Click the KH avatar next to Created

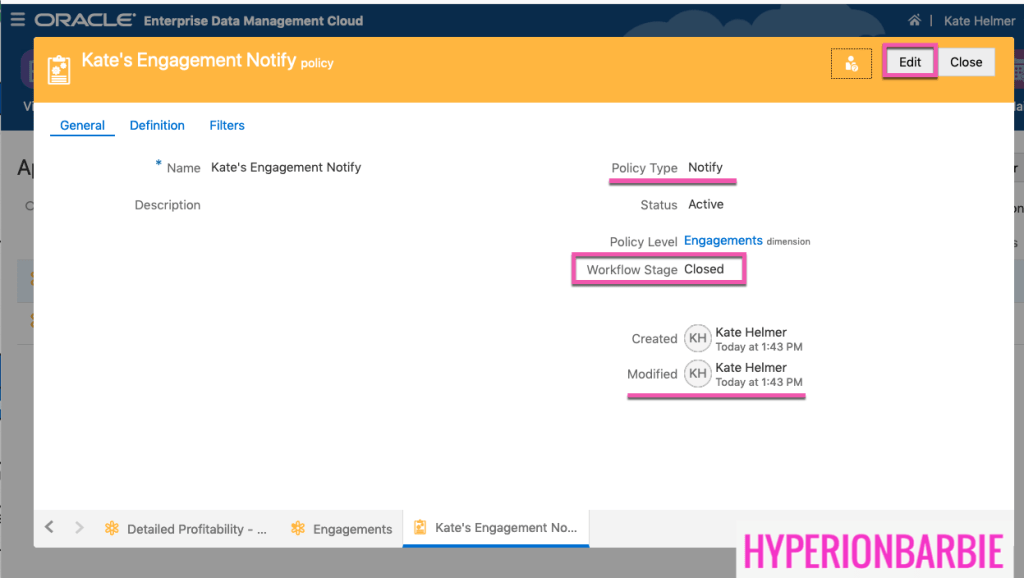(x=697, y=339)
